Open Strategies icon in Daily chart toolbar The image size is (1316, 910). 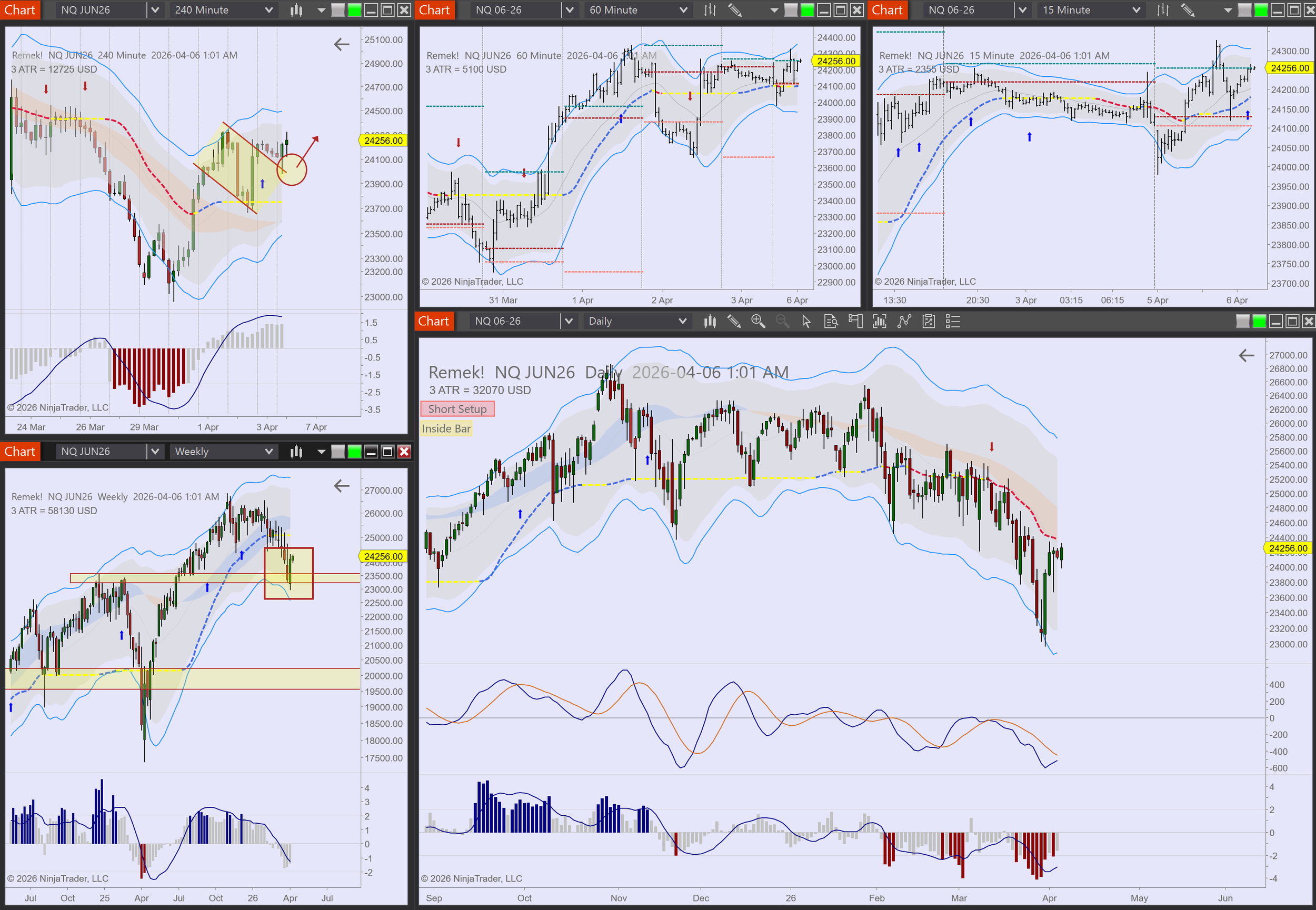point(929,322)
